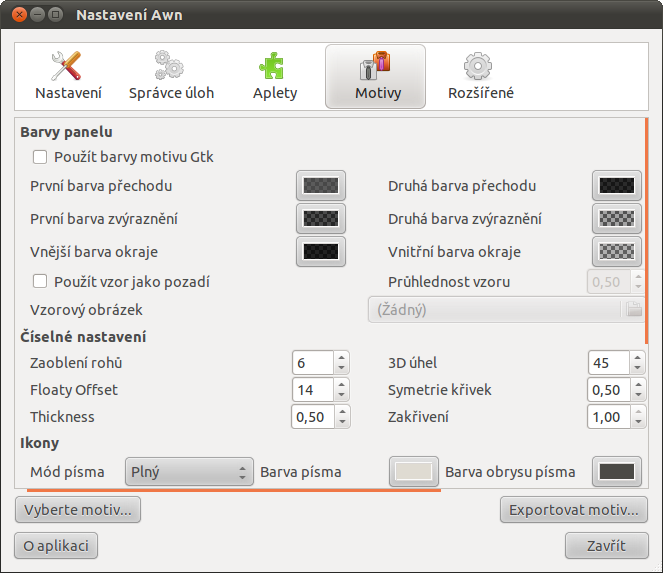663x573 pixels.
Task: Increase Floaty Offset with up arrow
Action: [342, 384]
